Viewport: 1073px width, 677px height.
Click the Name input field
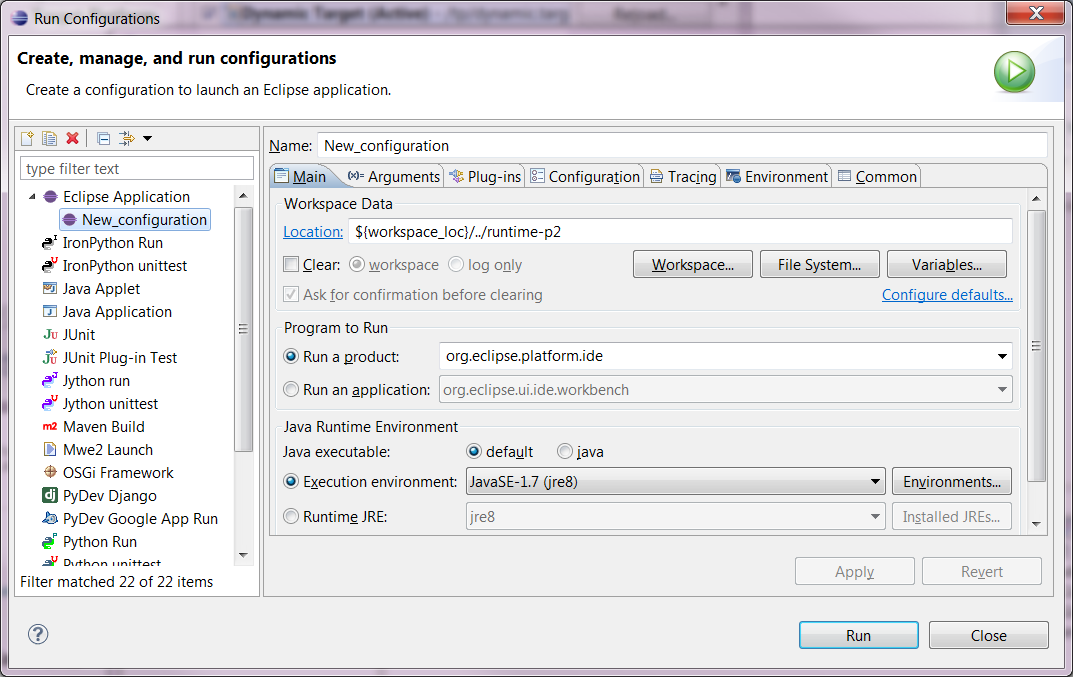tap(682, 146)
